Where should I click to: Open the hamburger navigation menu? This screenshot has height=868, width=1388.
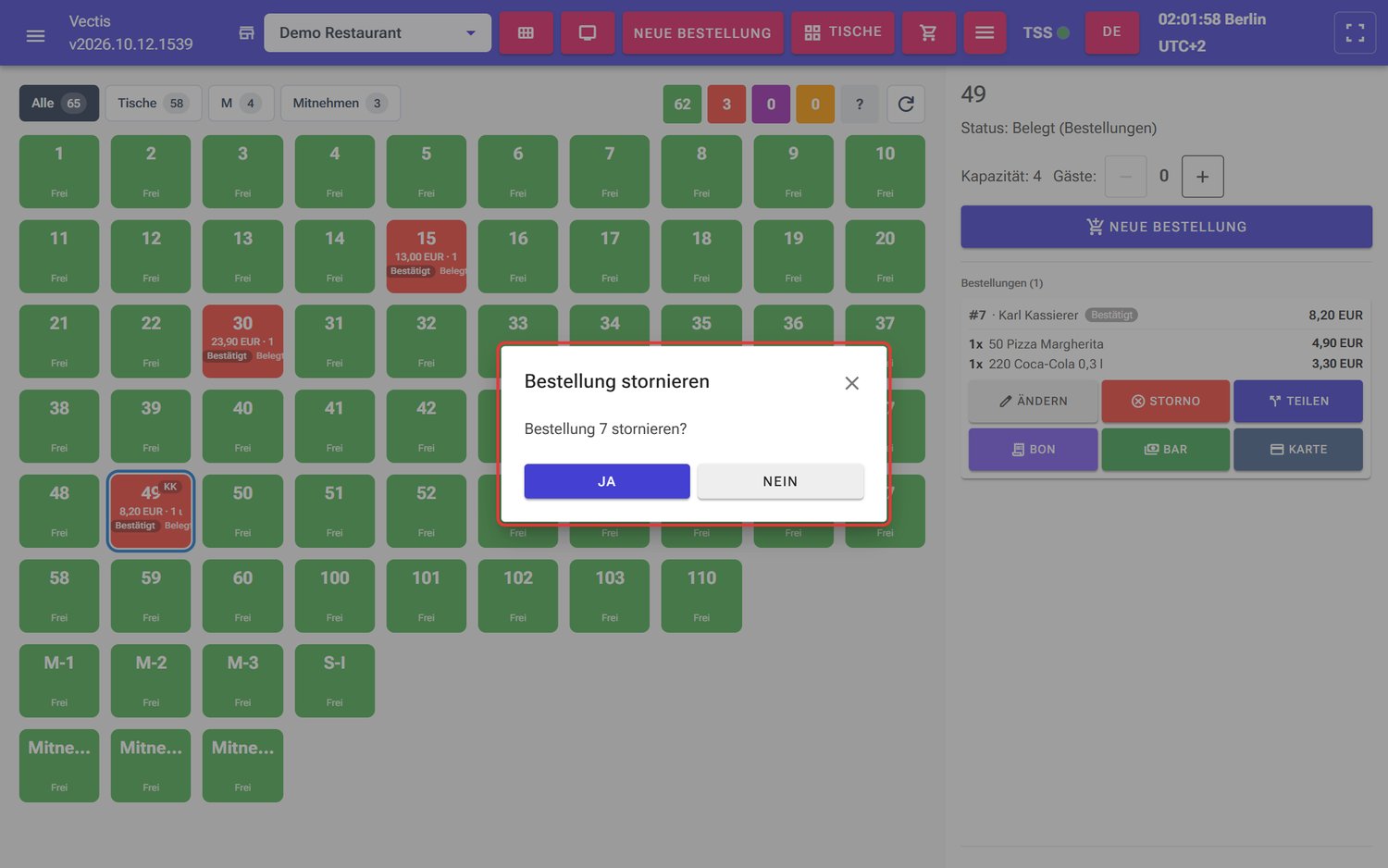(35, 35)
